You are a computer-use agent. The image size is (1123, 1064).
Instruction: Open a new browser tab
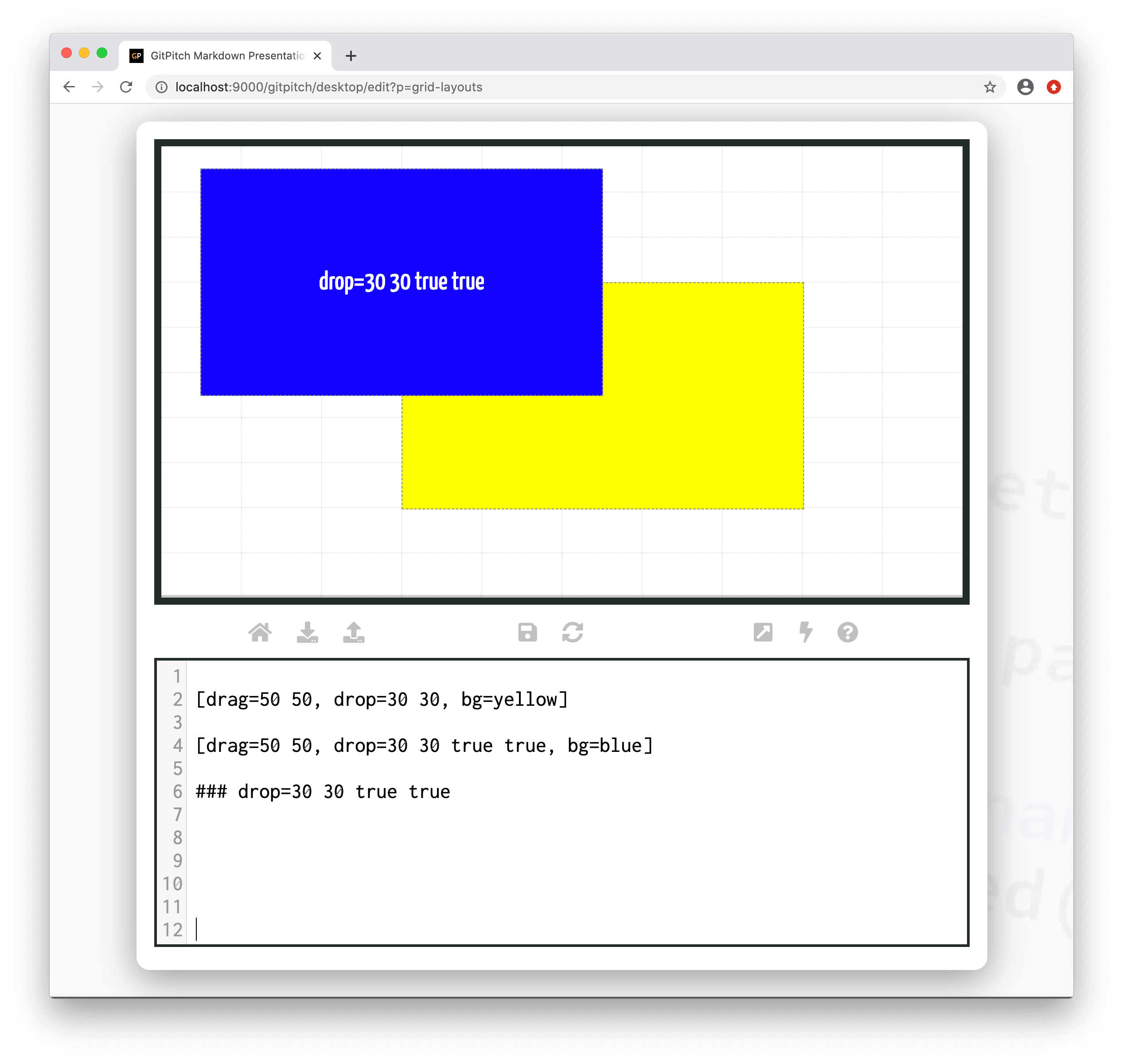click(351, 55)
